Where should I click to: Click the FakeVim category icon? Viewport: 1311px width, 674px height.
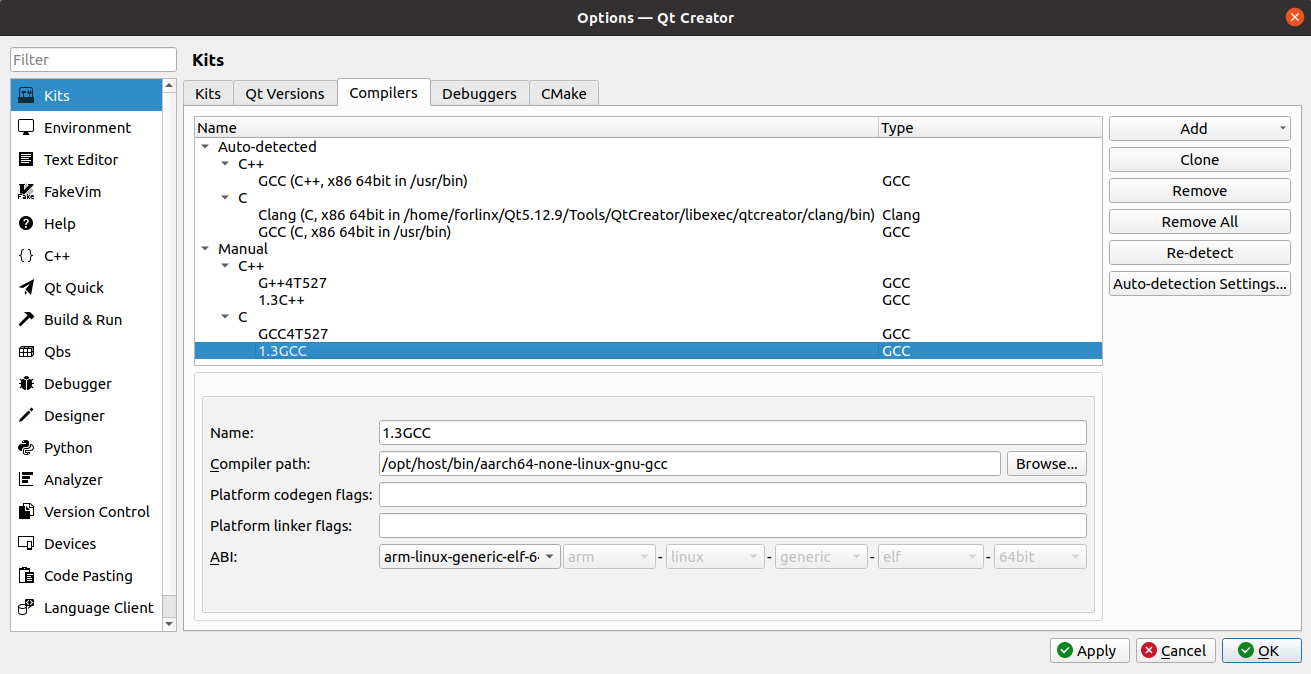[27, 192]
